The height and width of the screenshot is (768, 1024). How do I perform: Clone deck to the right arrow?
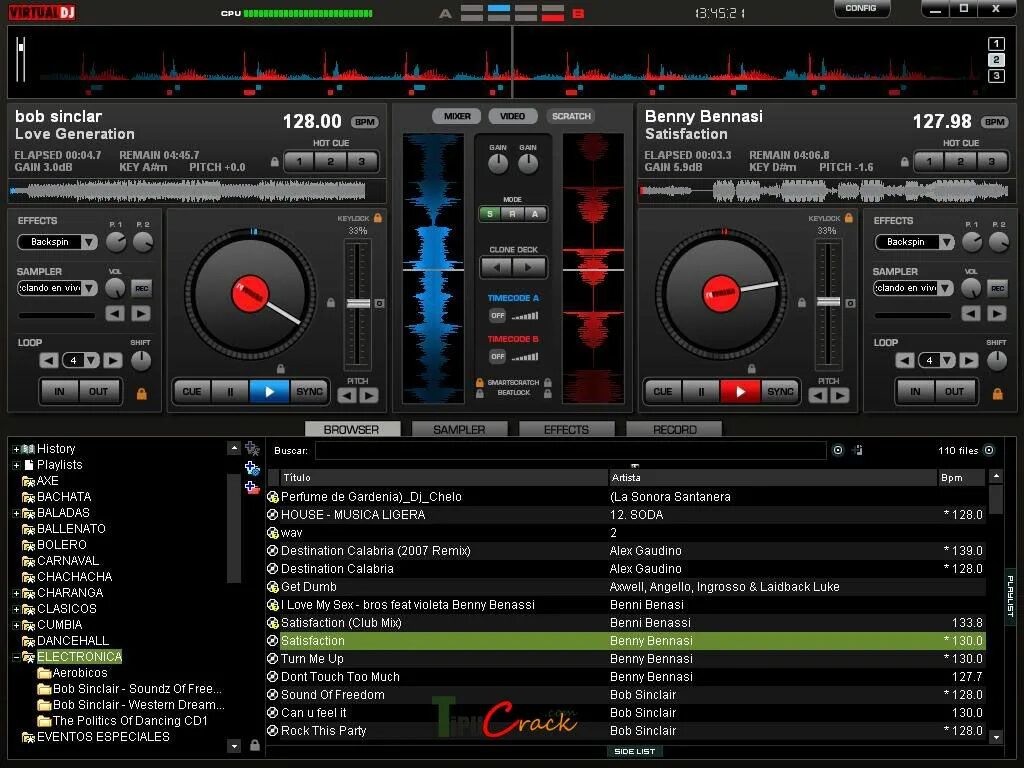pyautogui.click(x=528, y=267)
